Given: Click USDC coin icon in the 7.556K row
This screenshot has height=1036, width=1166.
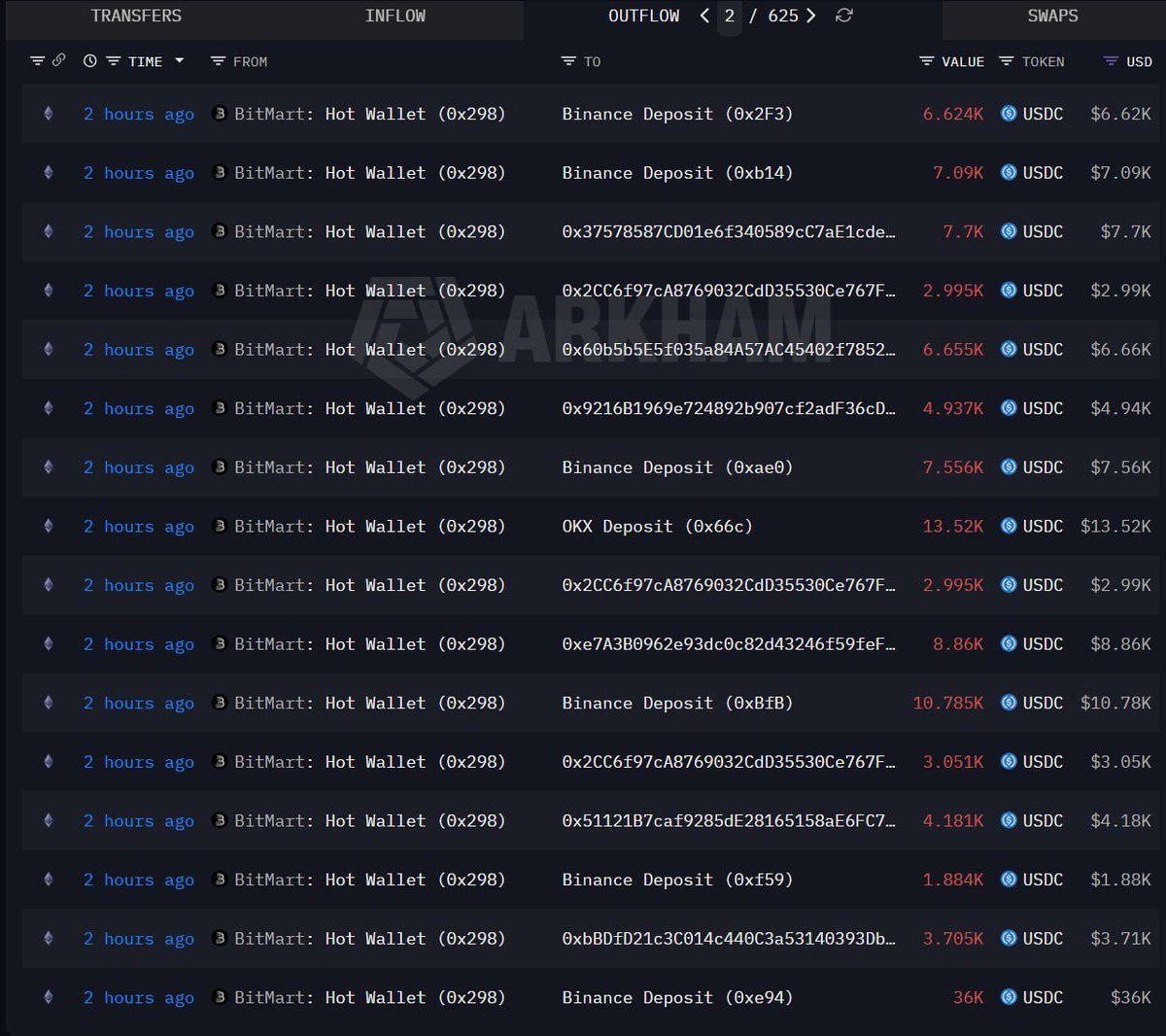Looking at the screenshot, I should coord(1009,467).
